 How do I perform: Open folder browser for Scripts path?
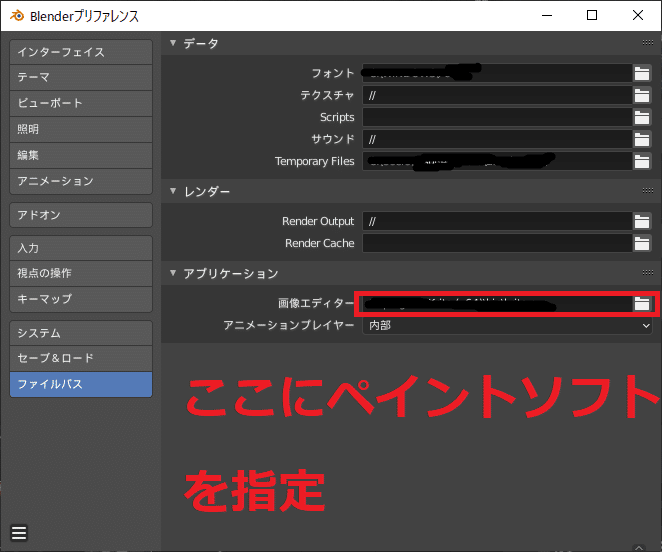click(642, 117)
